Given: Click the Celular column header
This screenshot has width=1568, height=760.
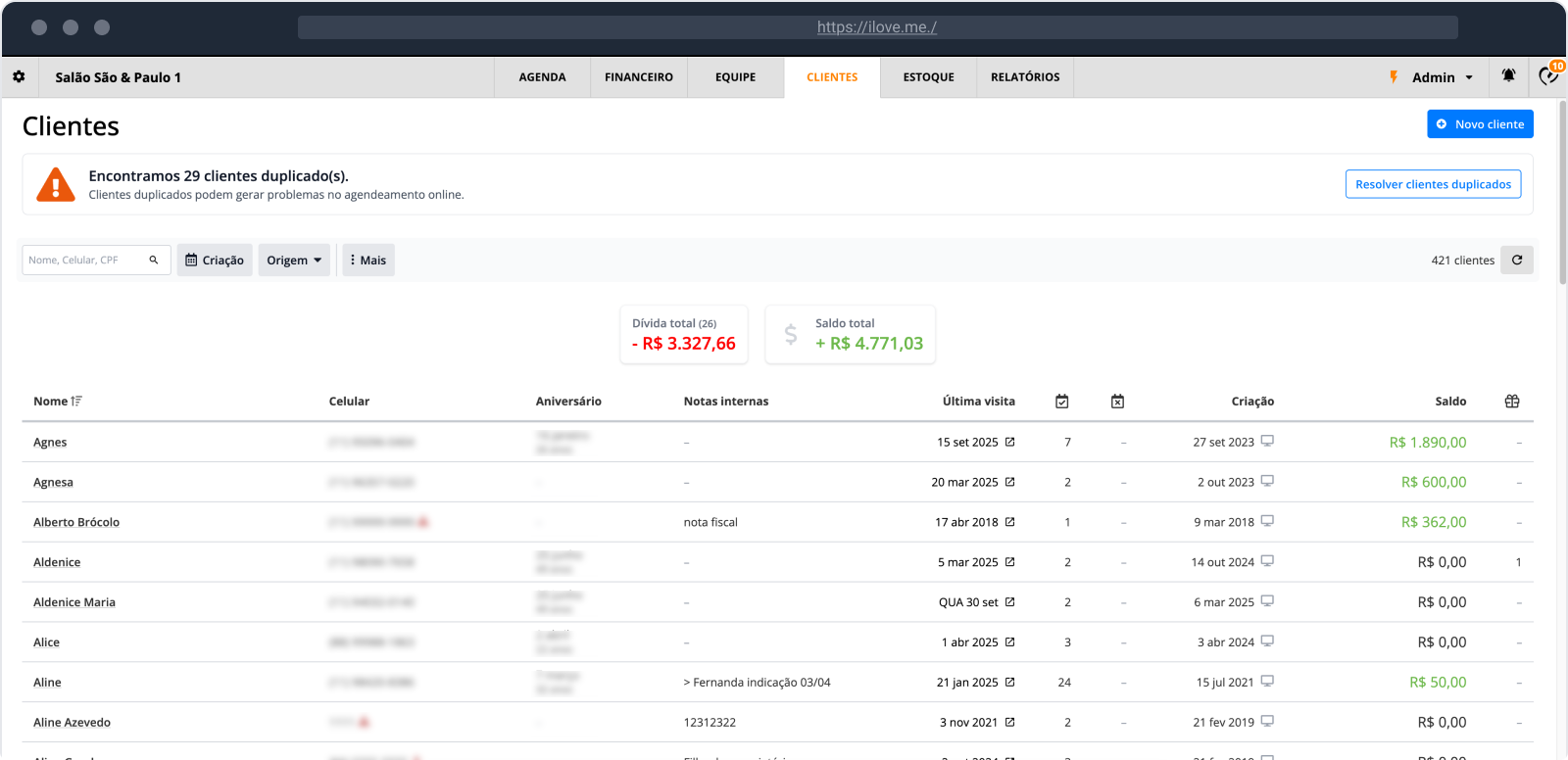Looking at the screenshot, I should [349, 402].
